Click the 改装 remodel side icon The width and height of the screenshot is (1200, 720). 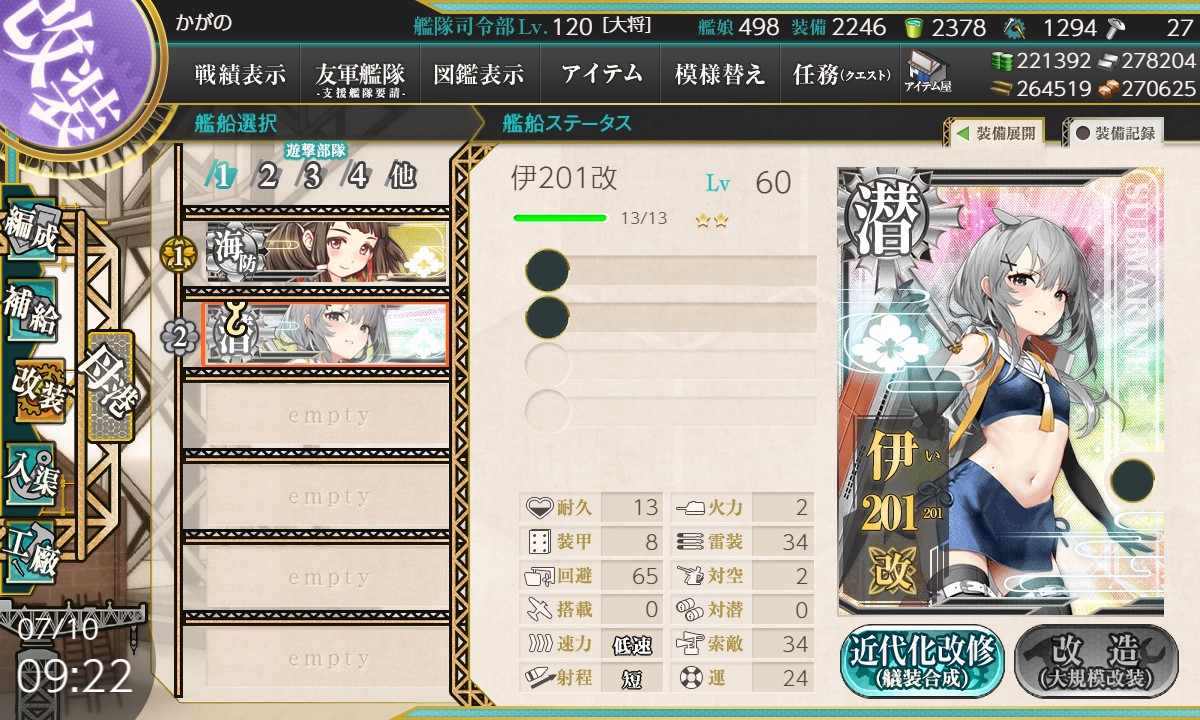[36, 390]
